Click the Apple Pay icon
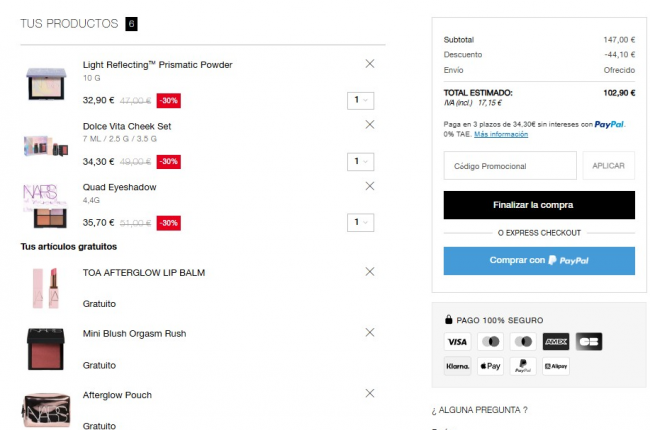The width and height of the screenshot is (650, 430). click(490, 367)
